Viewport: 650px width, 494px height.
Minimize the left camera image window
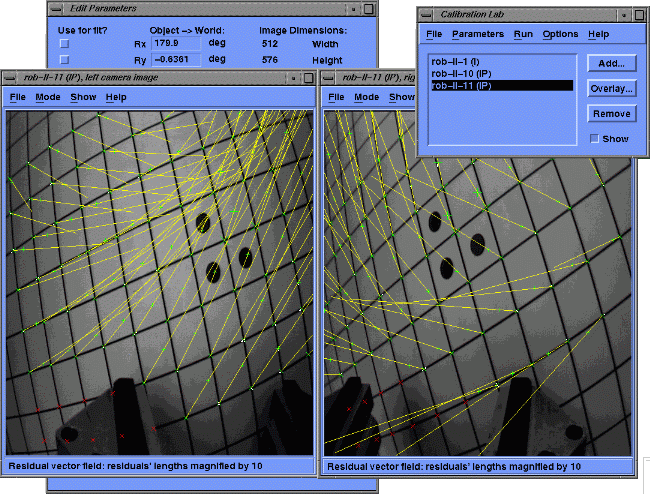[293, 78]
